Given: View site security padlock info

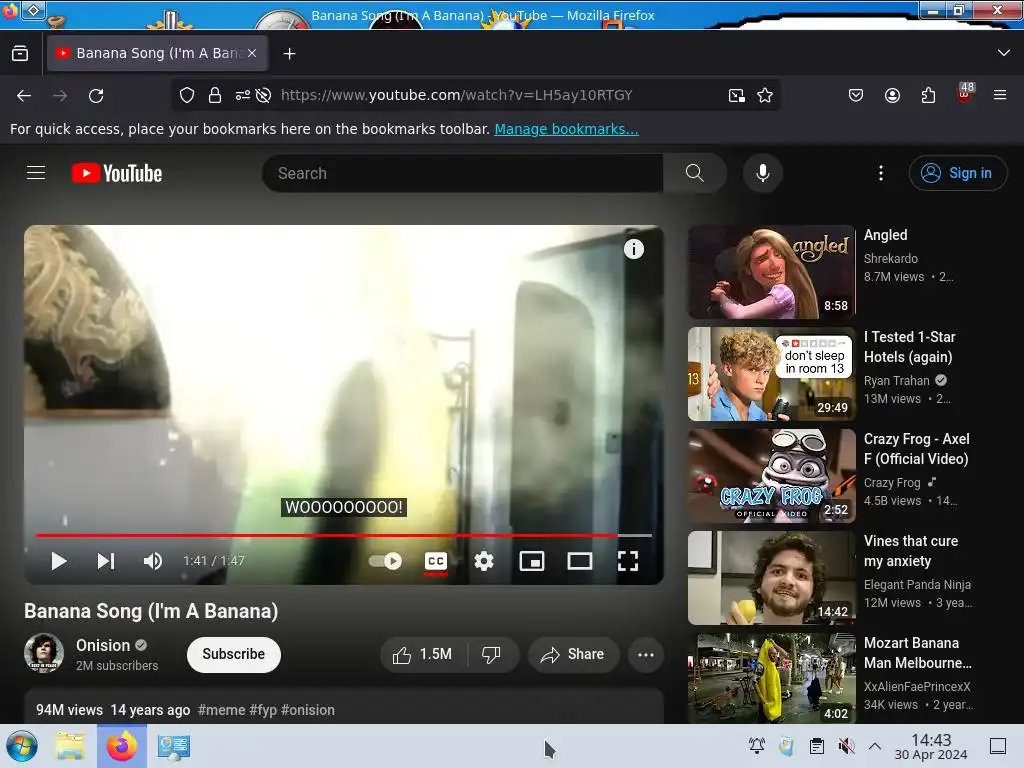Looking at the screenshot, I should pos(215,95).
